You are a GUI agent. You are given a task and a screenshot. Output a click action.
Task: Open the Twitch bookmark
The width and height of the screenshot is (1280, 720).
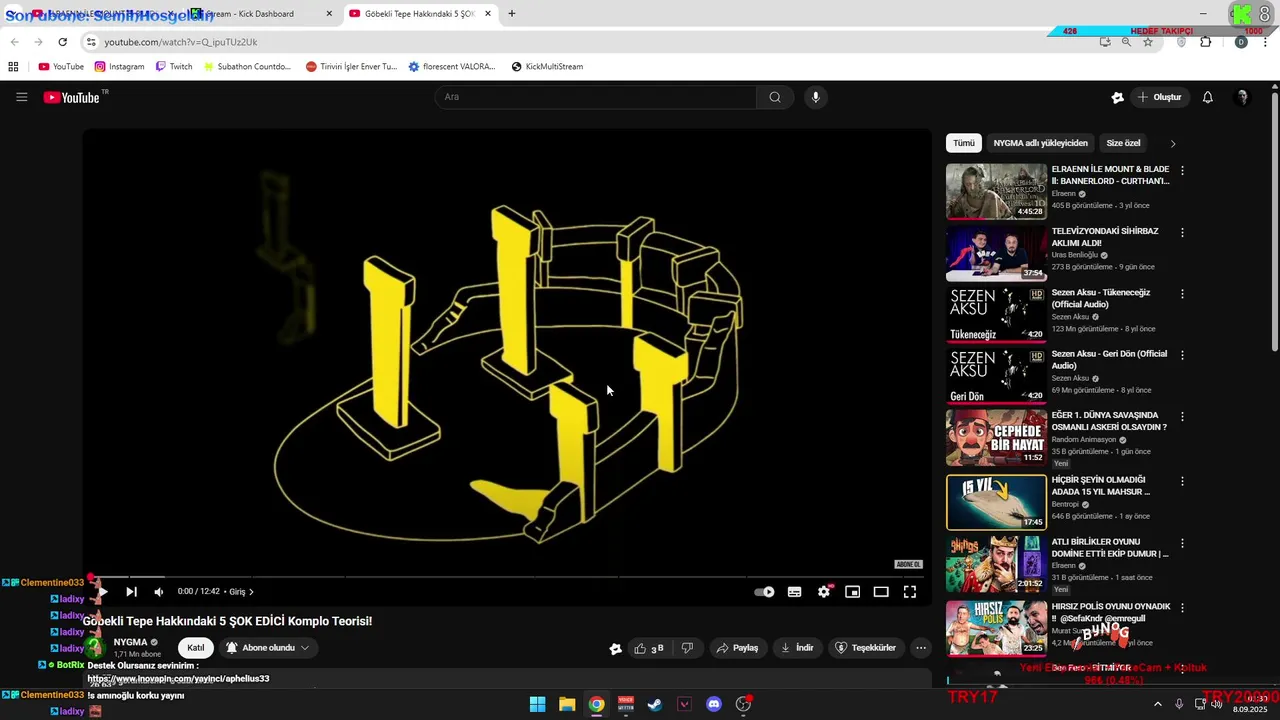click(x=173, y=67)
